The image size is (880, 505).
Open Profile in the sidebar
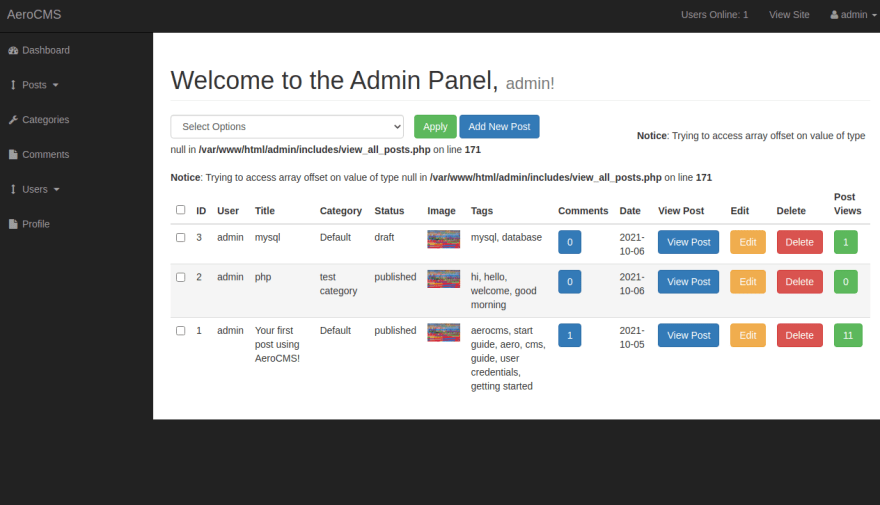click(x=36, y=224)
